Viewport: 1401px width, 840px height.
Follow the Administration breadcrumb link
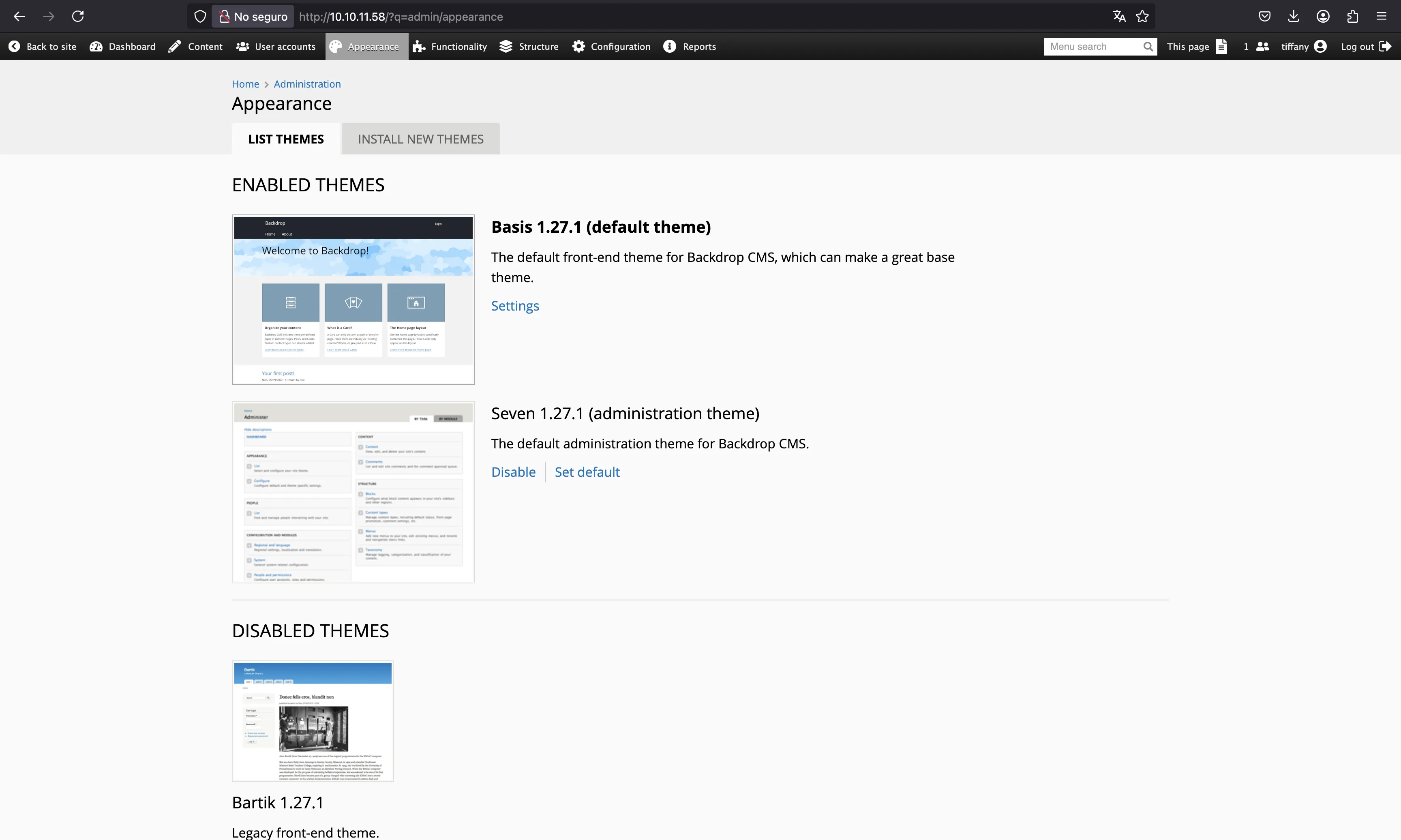[x=307, y=84]
